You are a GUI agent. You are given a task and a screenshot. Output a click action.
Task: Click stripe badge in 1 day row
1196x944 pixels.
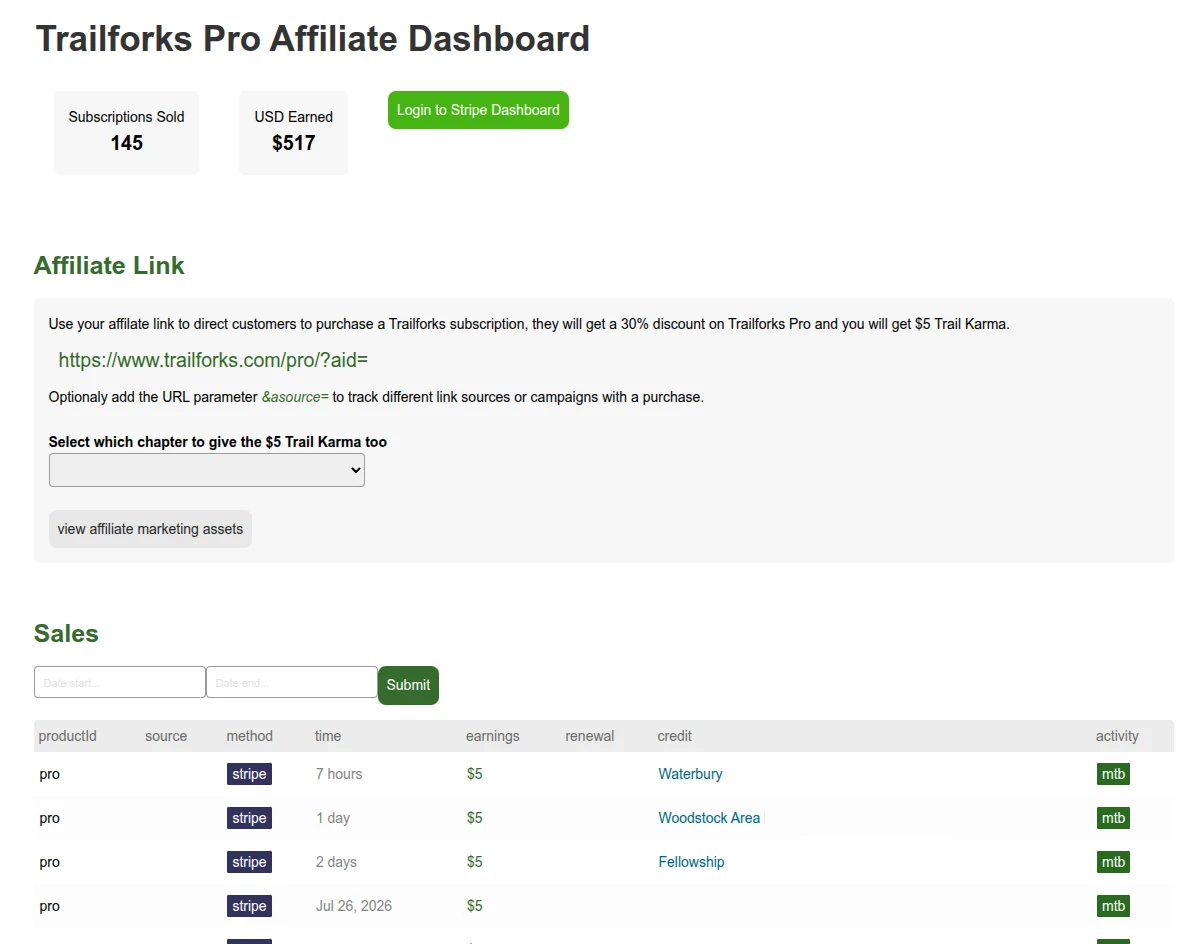249,818
